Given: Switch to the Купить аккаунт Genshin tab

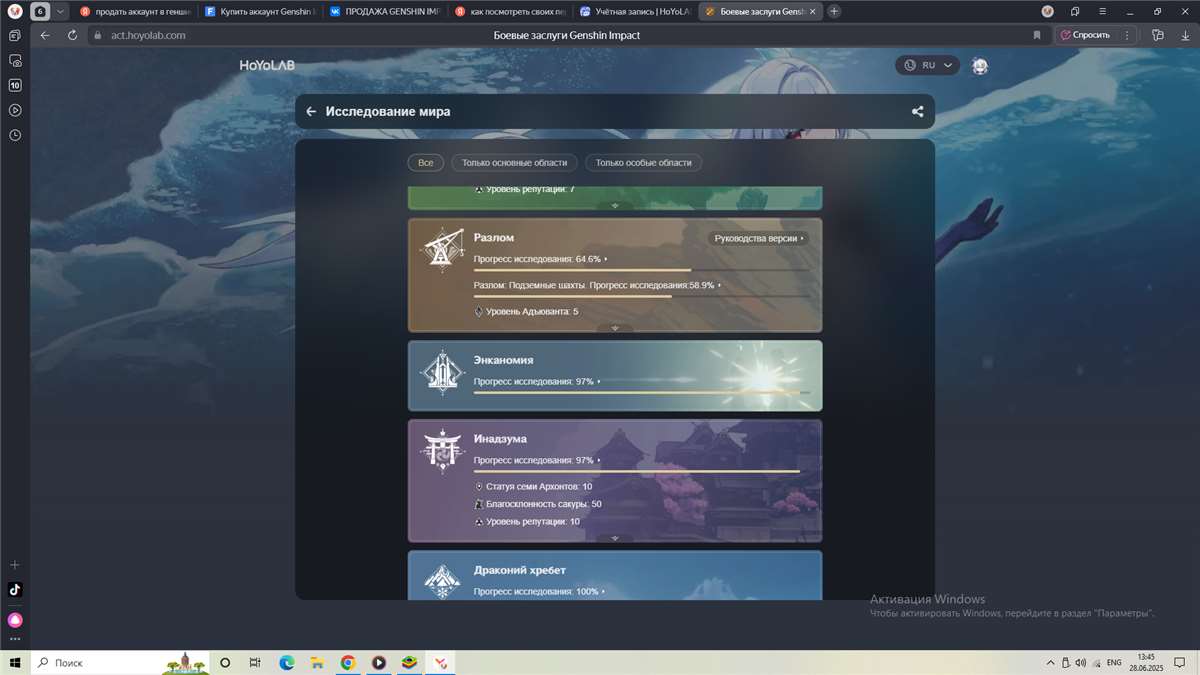Looking at the screenshot, I should (x=260, y=11).
